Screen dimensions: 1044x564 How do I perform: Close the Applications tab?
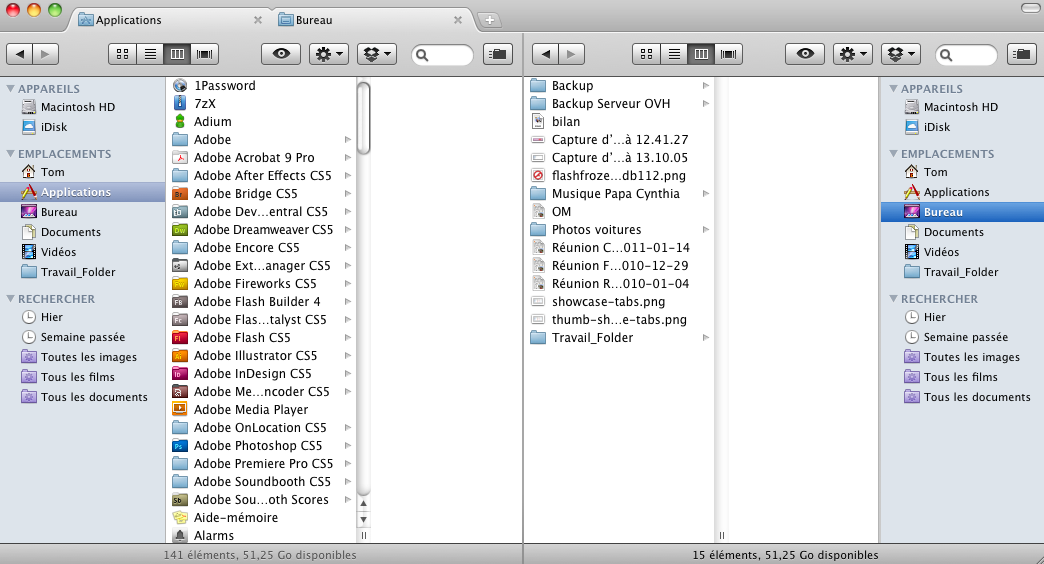click(x=258, y=20)
